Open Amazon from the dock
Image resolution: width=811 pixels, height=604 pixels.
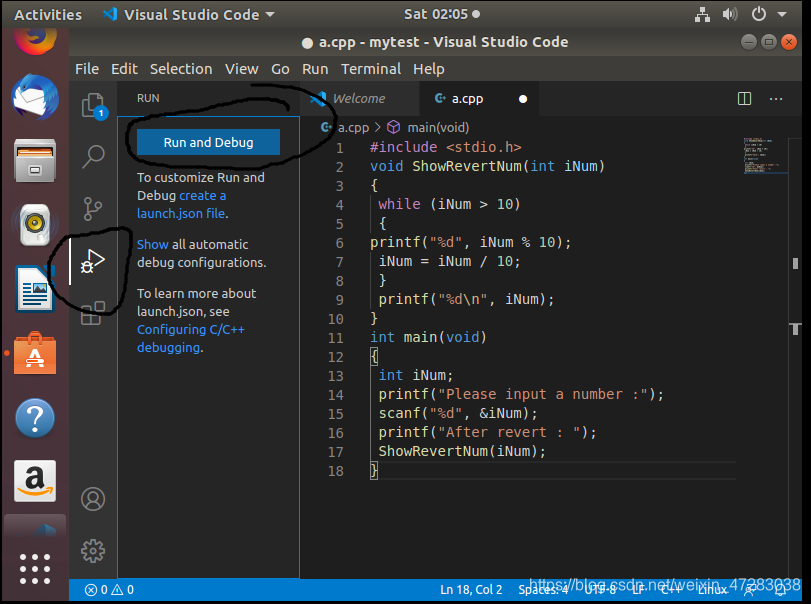click(35, 481)
